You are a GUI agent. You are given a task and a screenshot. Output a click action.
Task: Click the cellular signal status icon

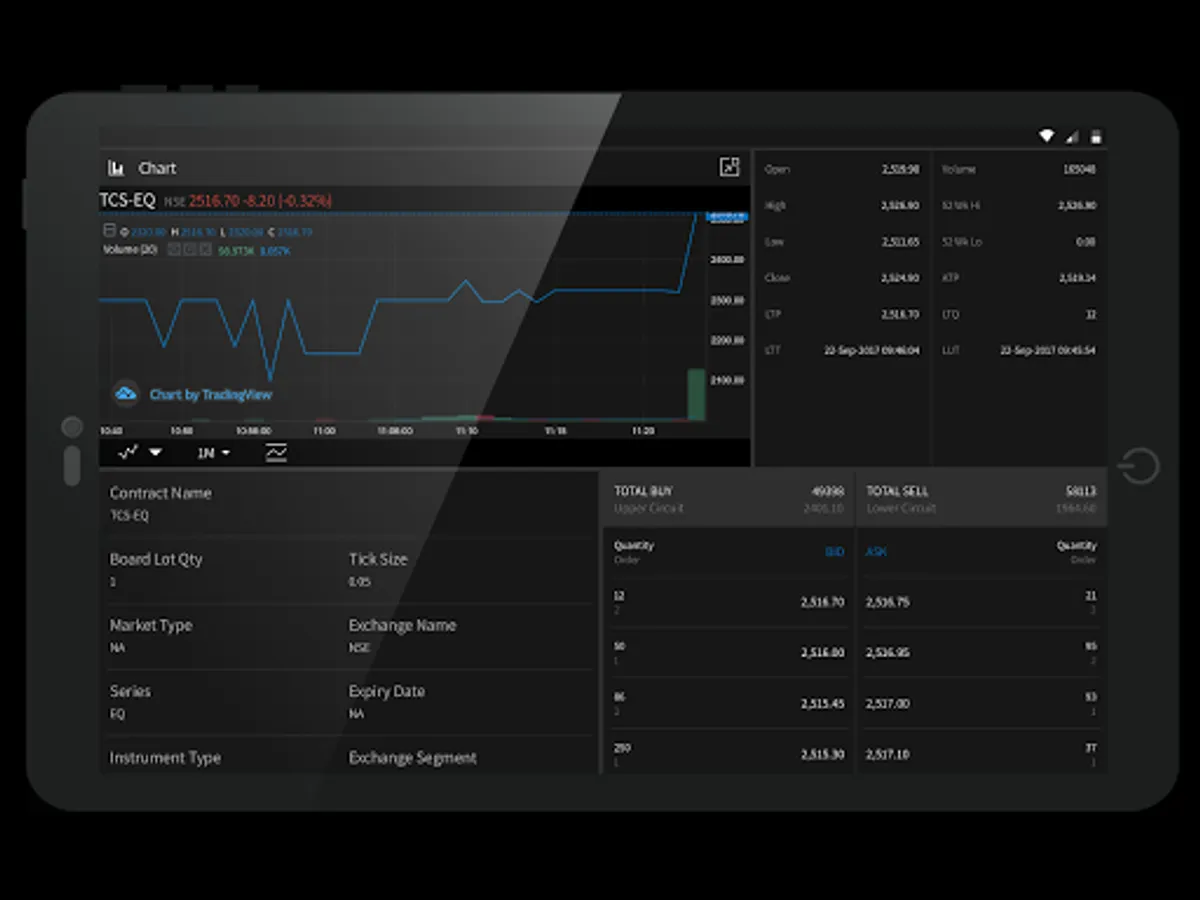click(x=1072, y=136)
